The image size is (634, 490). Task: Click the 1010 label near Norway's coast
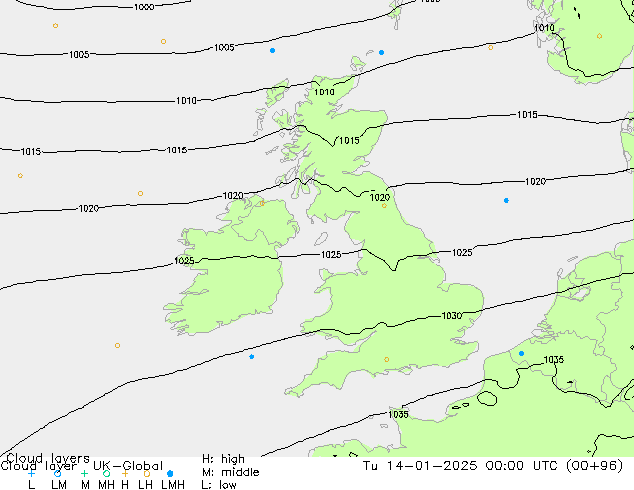click(x=544, y=28)
